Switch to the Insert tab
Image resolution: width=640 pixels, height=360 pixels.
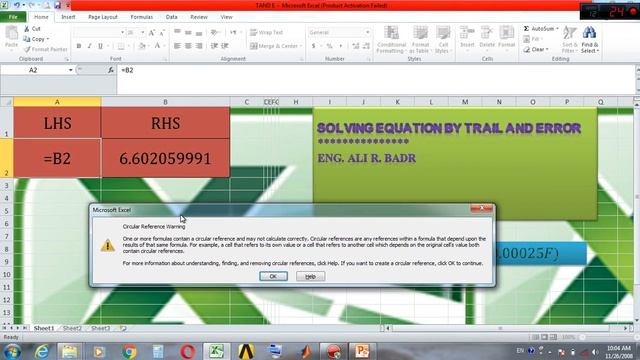point(68,17)
